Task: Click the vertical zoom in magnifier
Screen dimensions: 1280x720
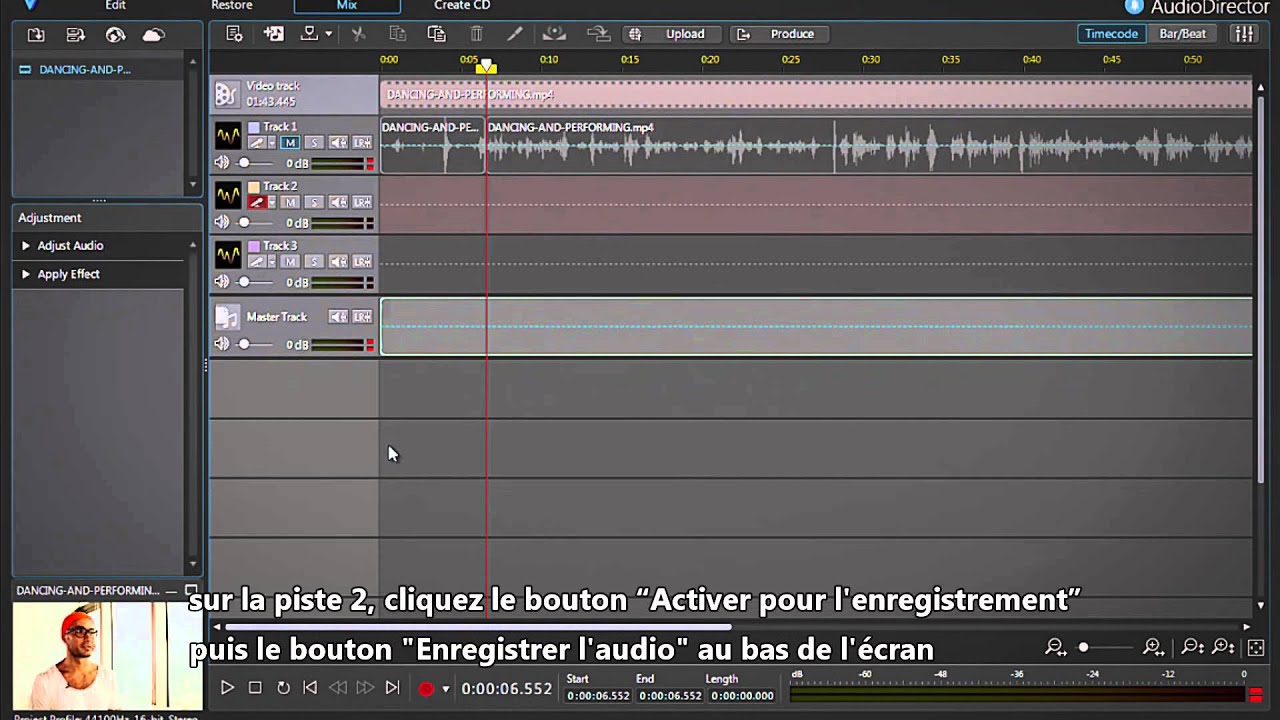Action: pyautogui.click(x=1223, y=648)
